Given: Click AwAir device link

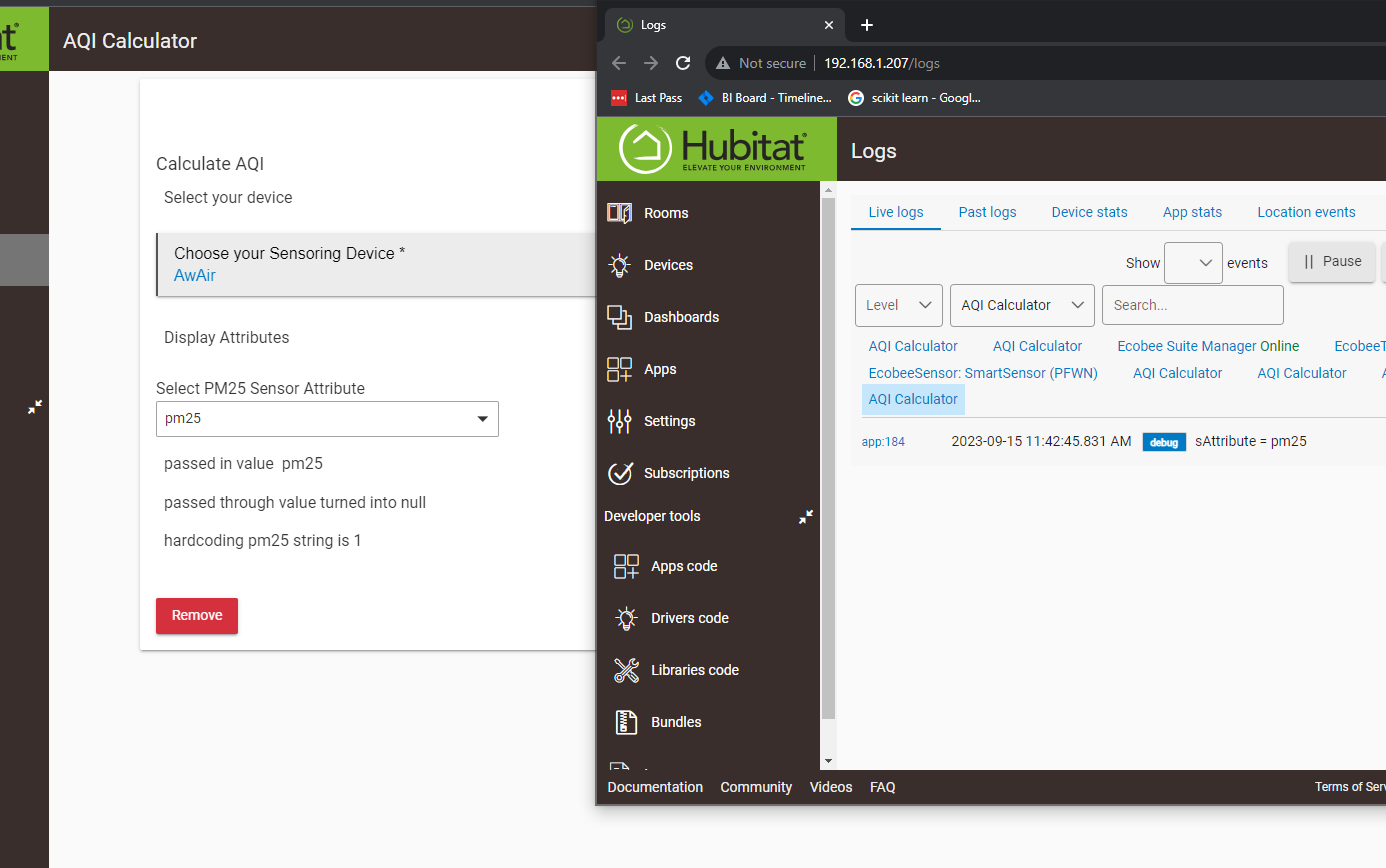Looking at the screenshot, I should click(195, 275).
